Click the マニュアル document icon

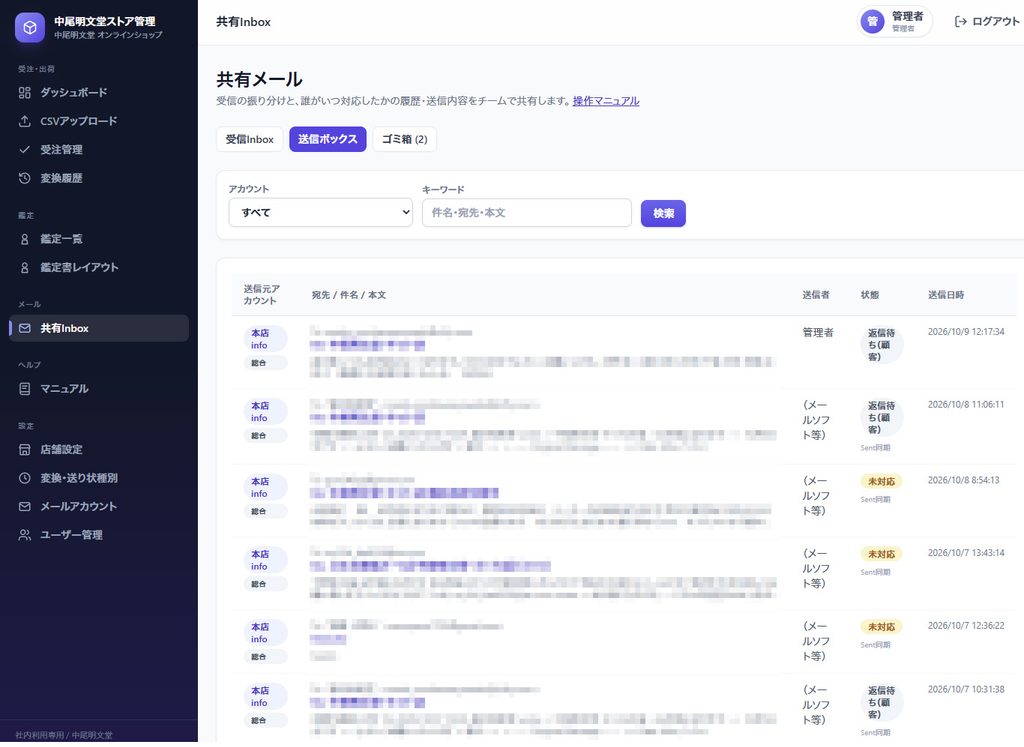click(24, 389)
